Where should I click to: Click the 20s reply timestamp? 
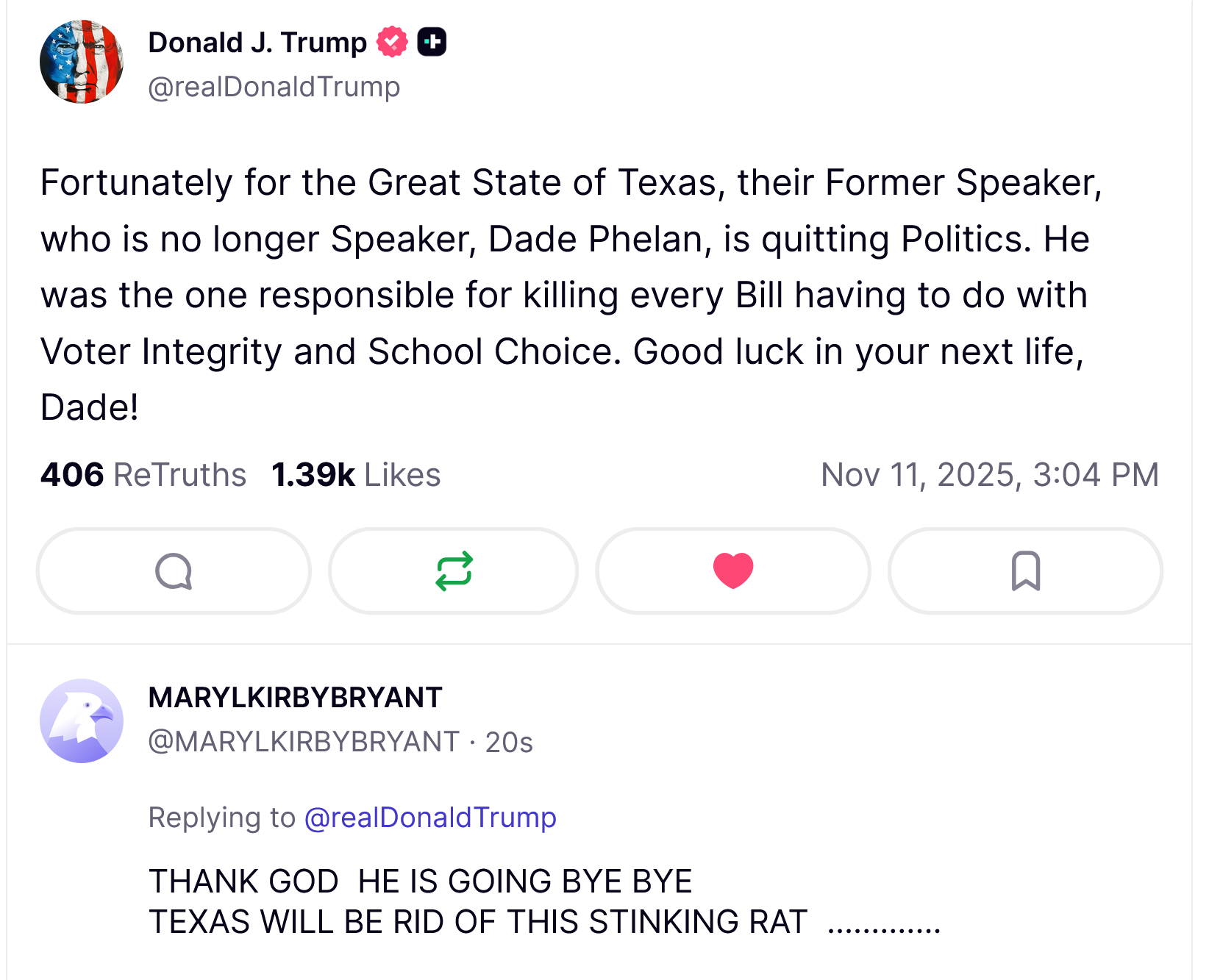(509, 743)
